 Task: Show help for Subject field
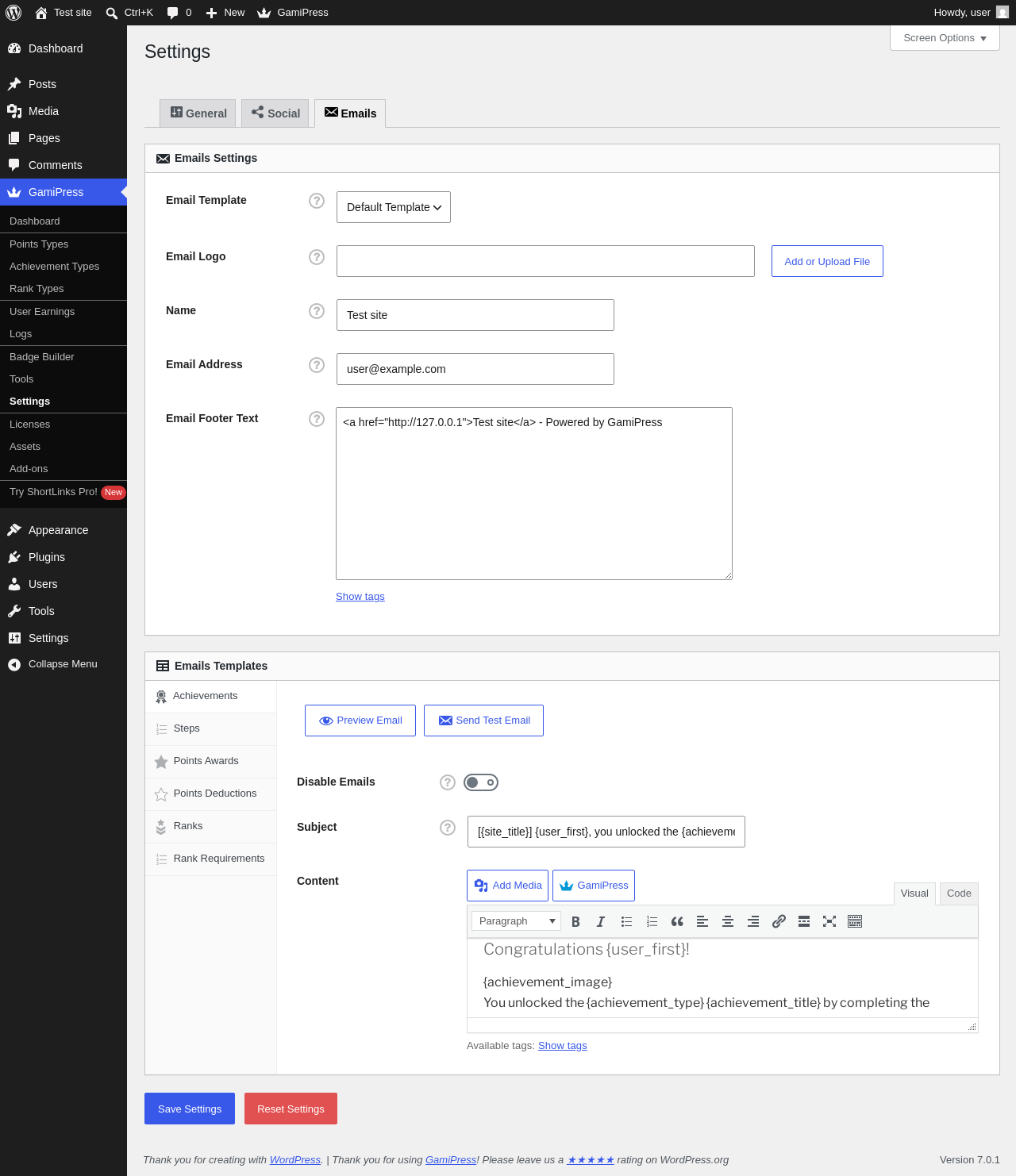click(x=448, y=828)
